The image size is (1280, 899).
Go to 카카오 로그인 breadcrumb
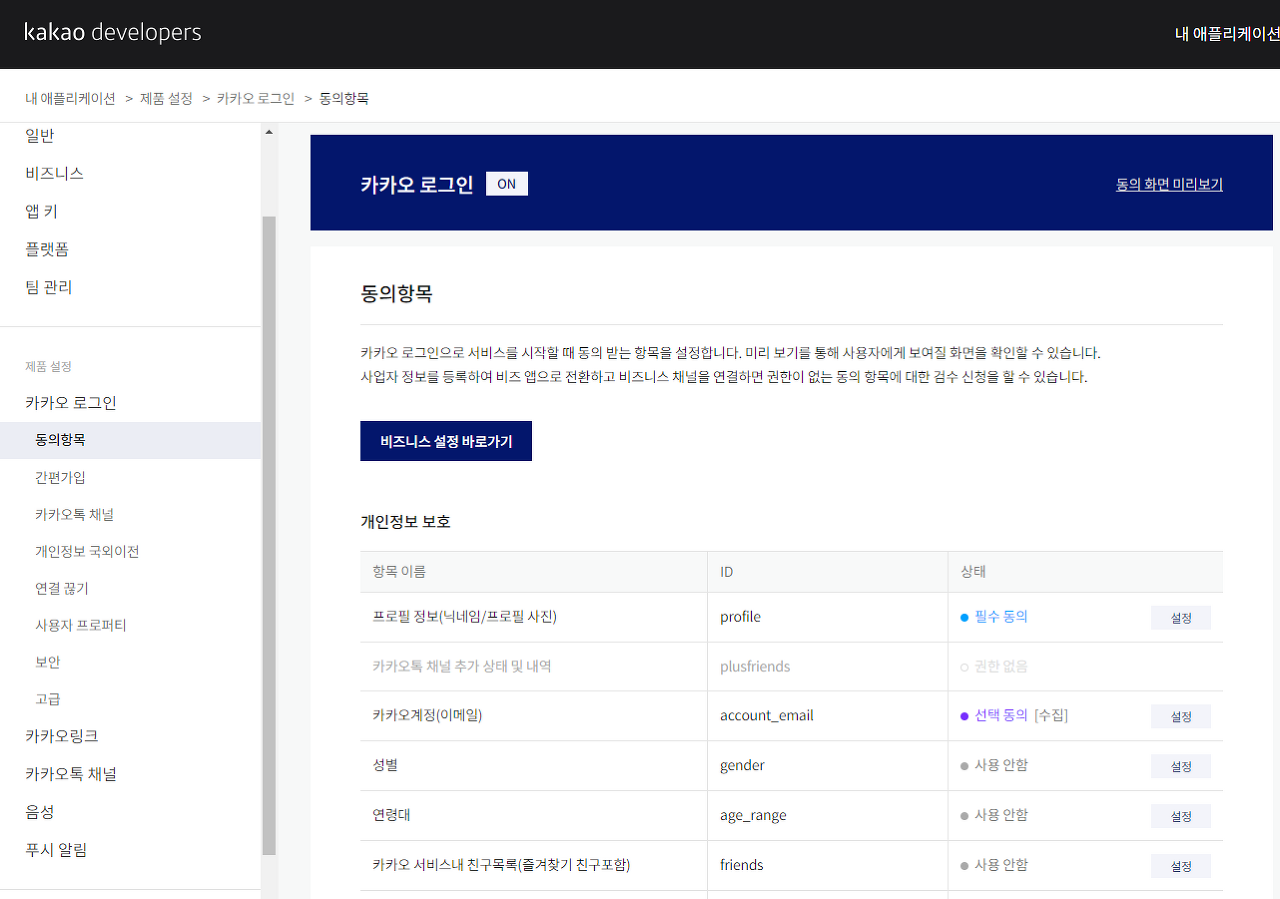coord(255,98)
